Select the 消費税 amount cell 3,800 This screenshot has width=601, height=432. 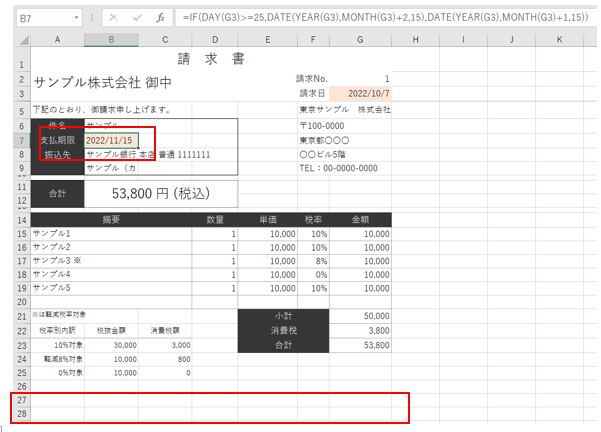click(360, 330)
